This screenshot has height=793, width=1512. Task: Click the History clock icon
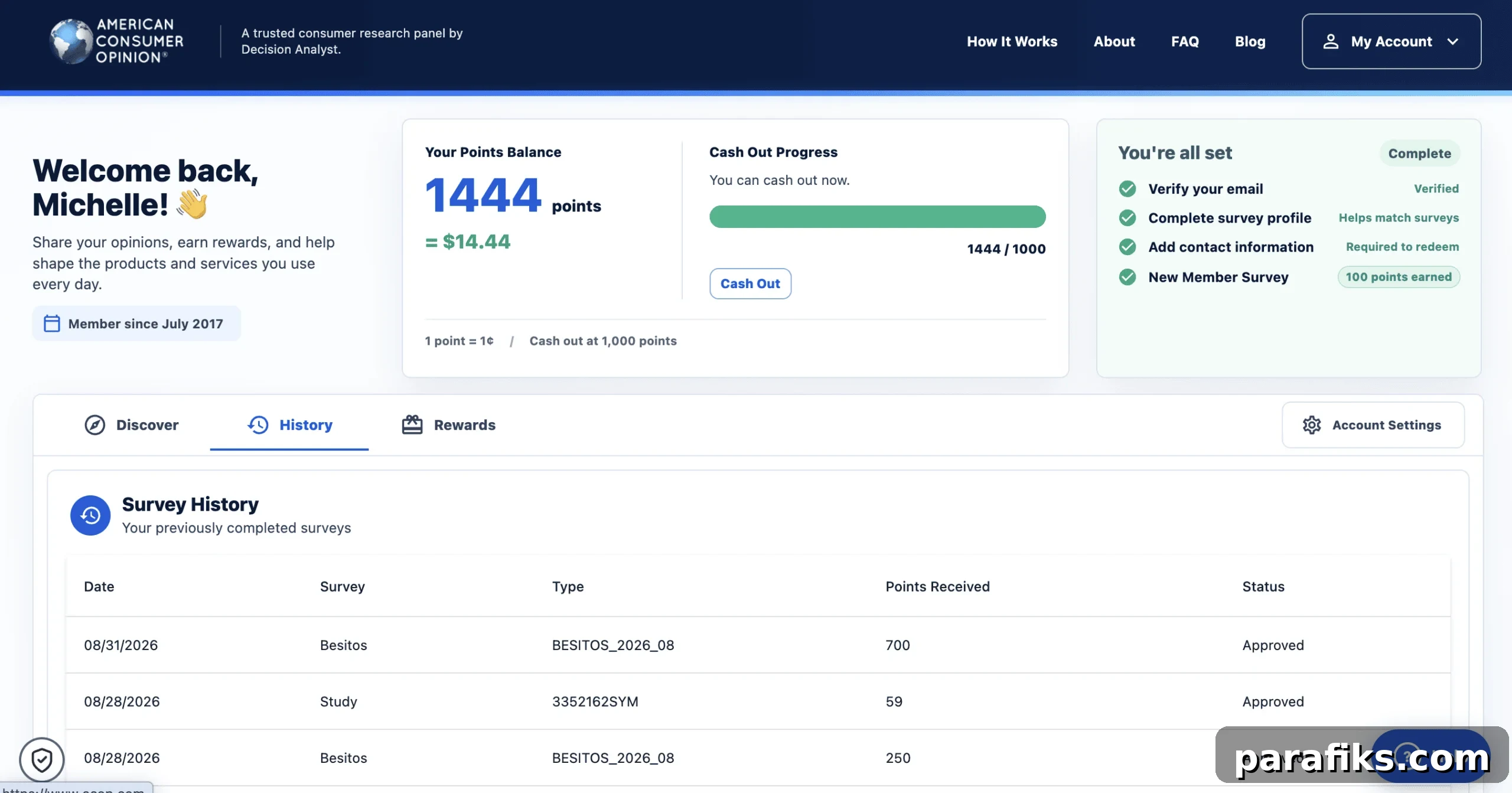pyautogui.click(x=258, y=425)
